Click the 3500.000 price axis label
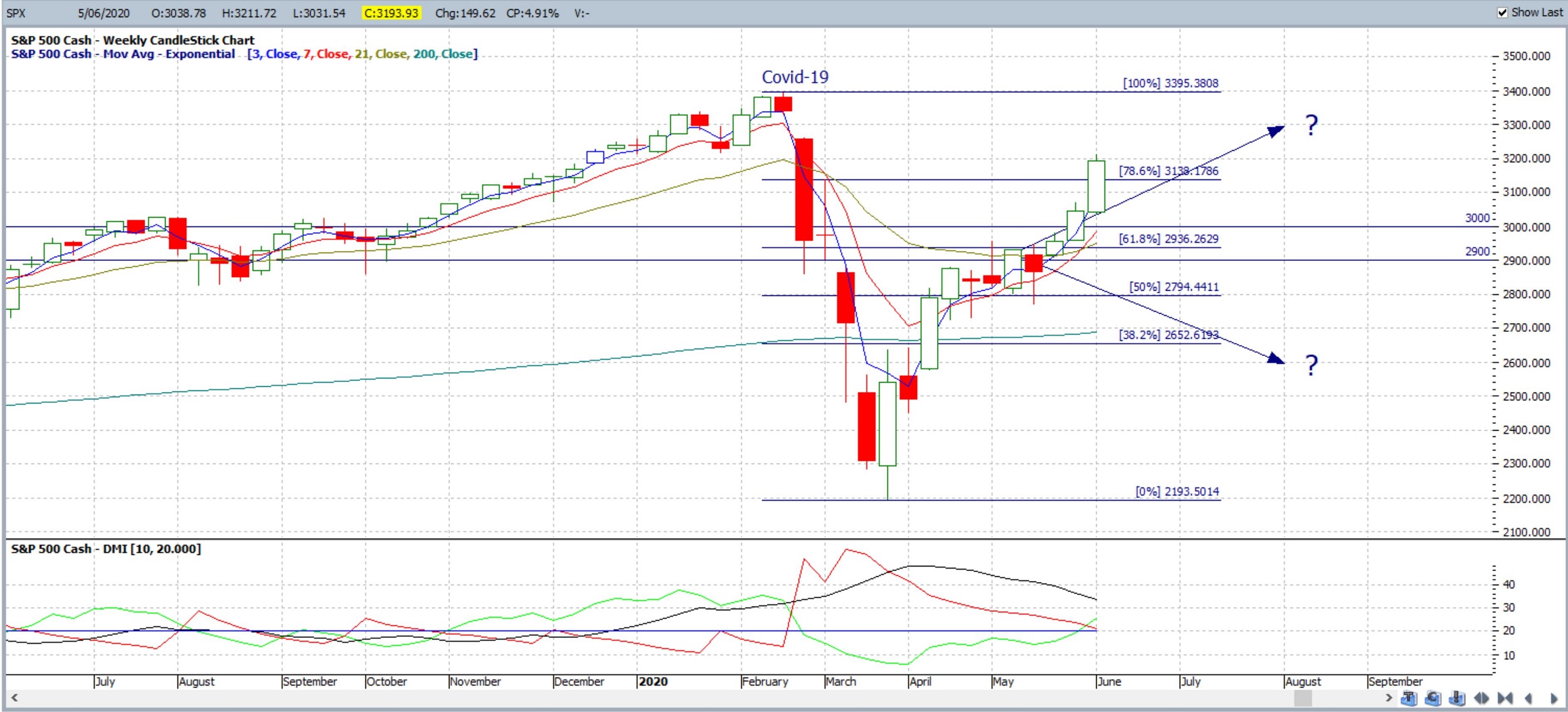The width and height of the screenshot is (1568, 712). [x=1527, y=56]
